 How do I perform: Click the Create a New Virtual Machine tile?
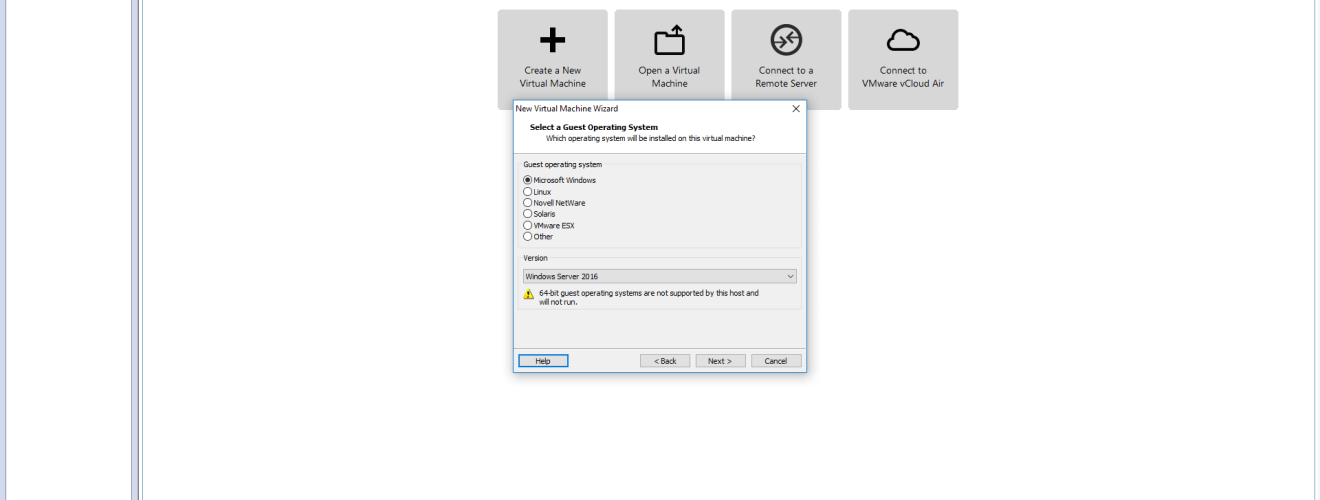tap(552, 60)
